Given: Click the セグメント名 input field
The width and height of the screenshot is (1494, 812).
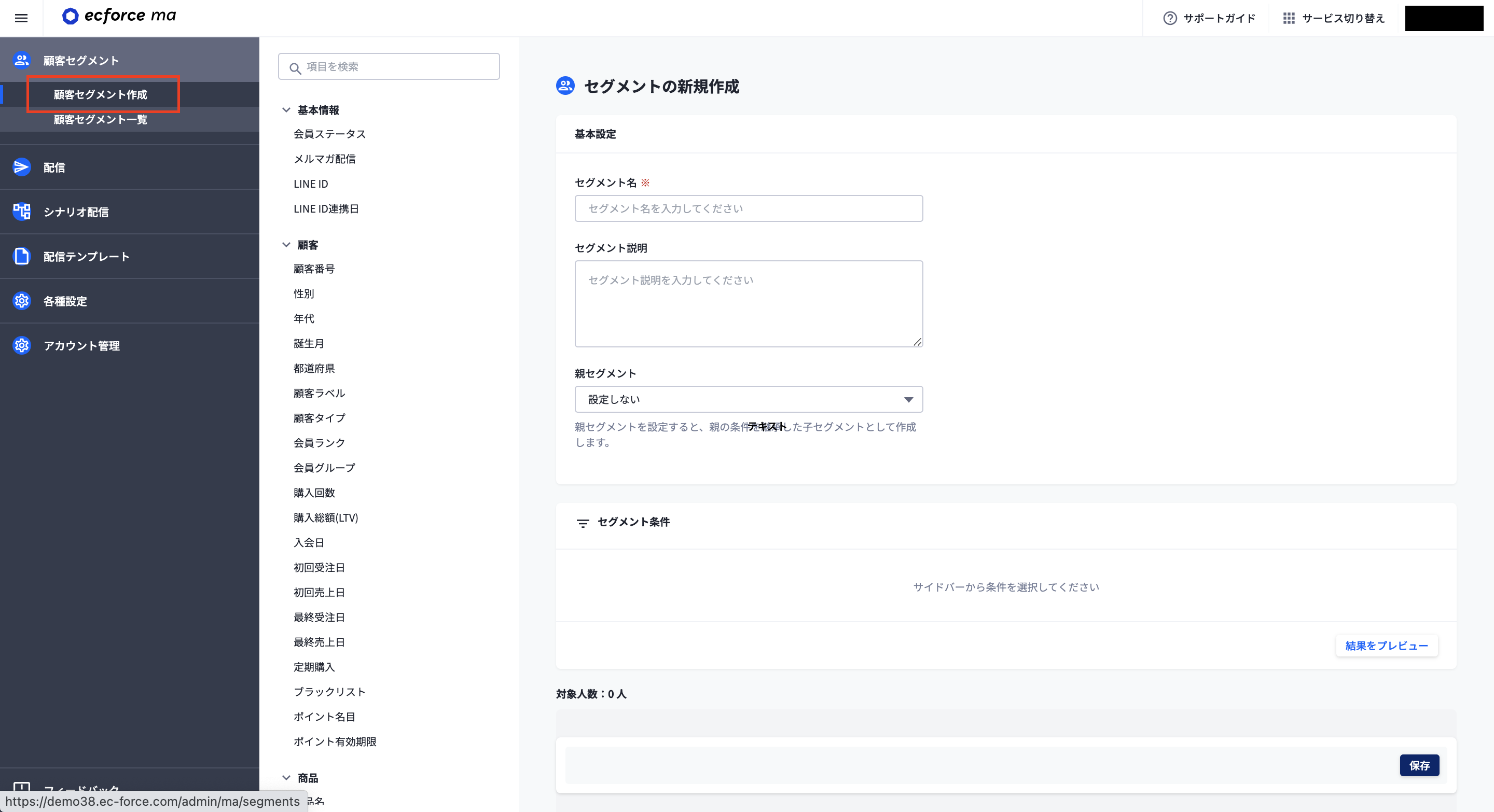Looking at the screenshot, I should [748, 208].
